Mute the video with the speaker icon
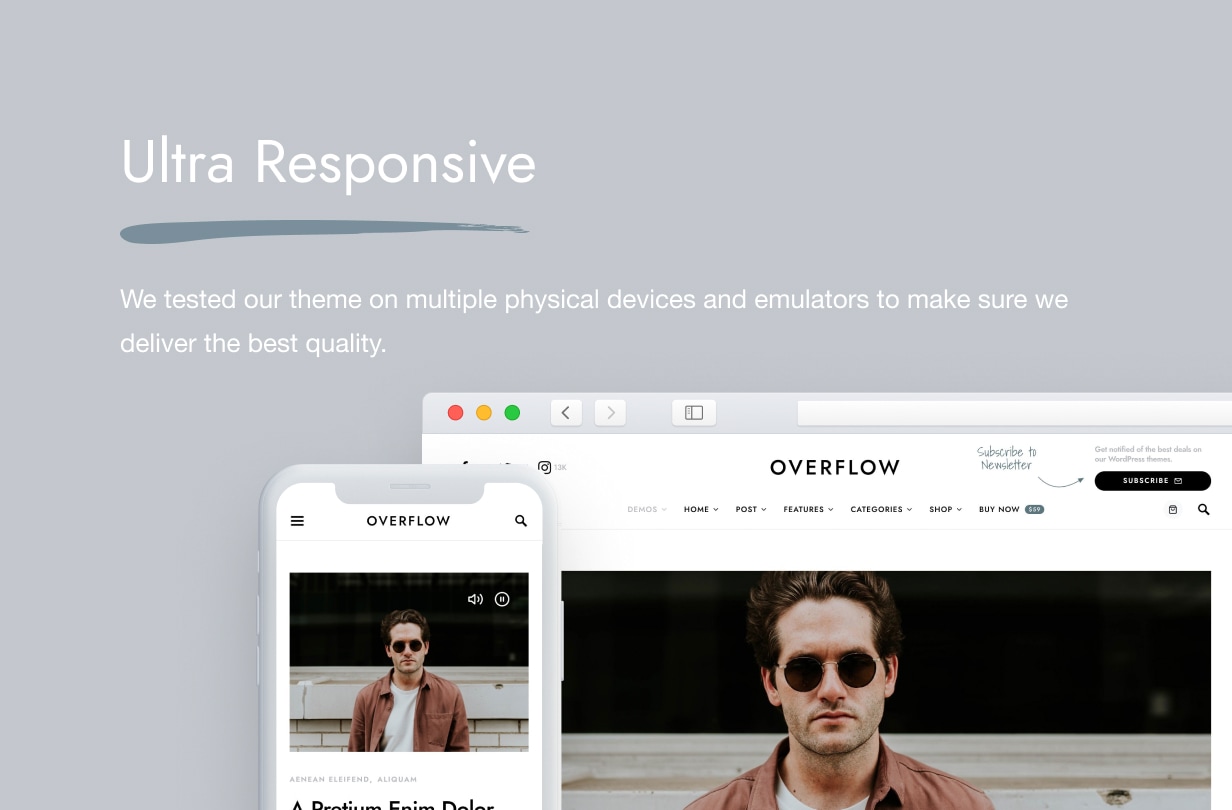This screenshot has height=810, width=1232. (475, 598)
